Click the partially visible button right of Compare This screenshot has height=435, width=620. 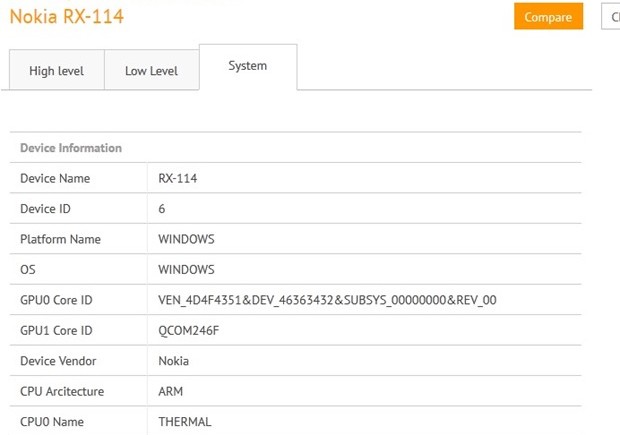(610, 17)
